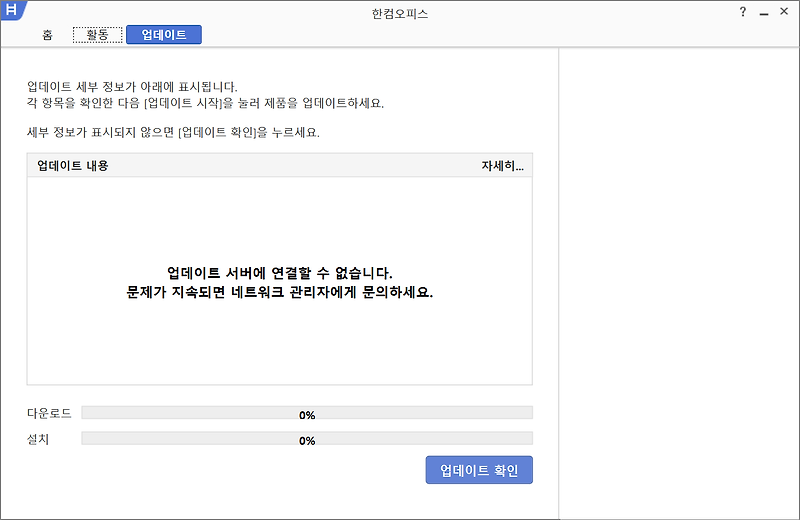This screenshot has width=800, height=520.
Task: Click the 설치 progress bar
Action: pos(307,438)
